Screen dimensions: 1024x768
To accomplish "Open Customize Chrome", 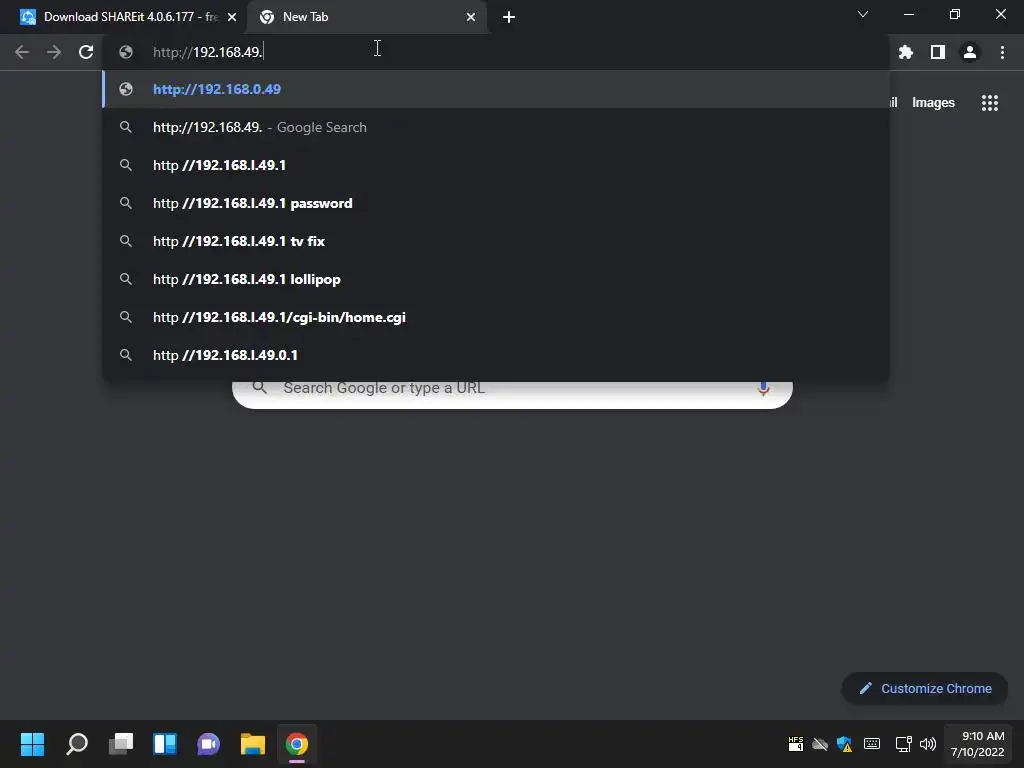I will tap(925, 688).
